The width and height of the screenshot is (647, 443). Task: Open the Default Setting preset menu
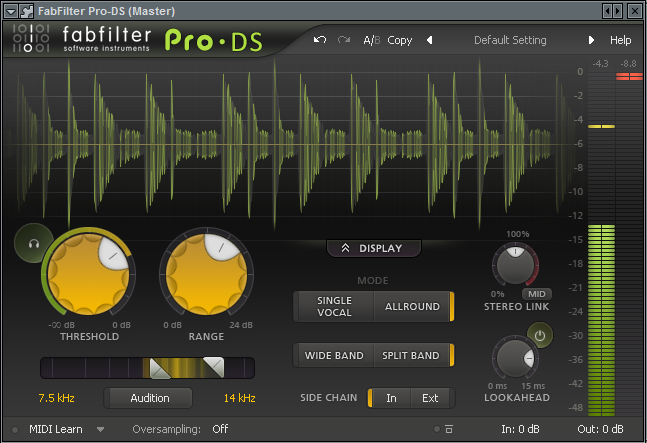click(510, 40)
